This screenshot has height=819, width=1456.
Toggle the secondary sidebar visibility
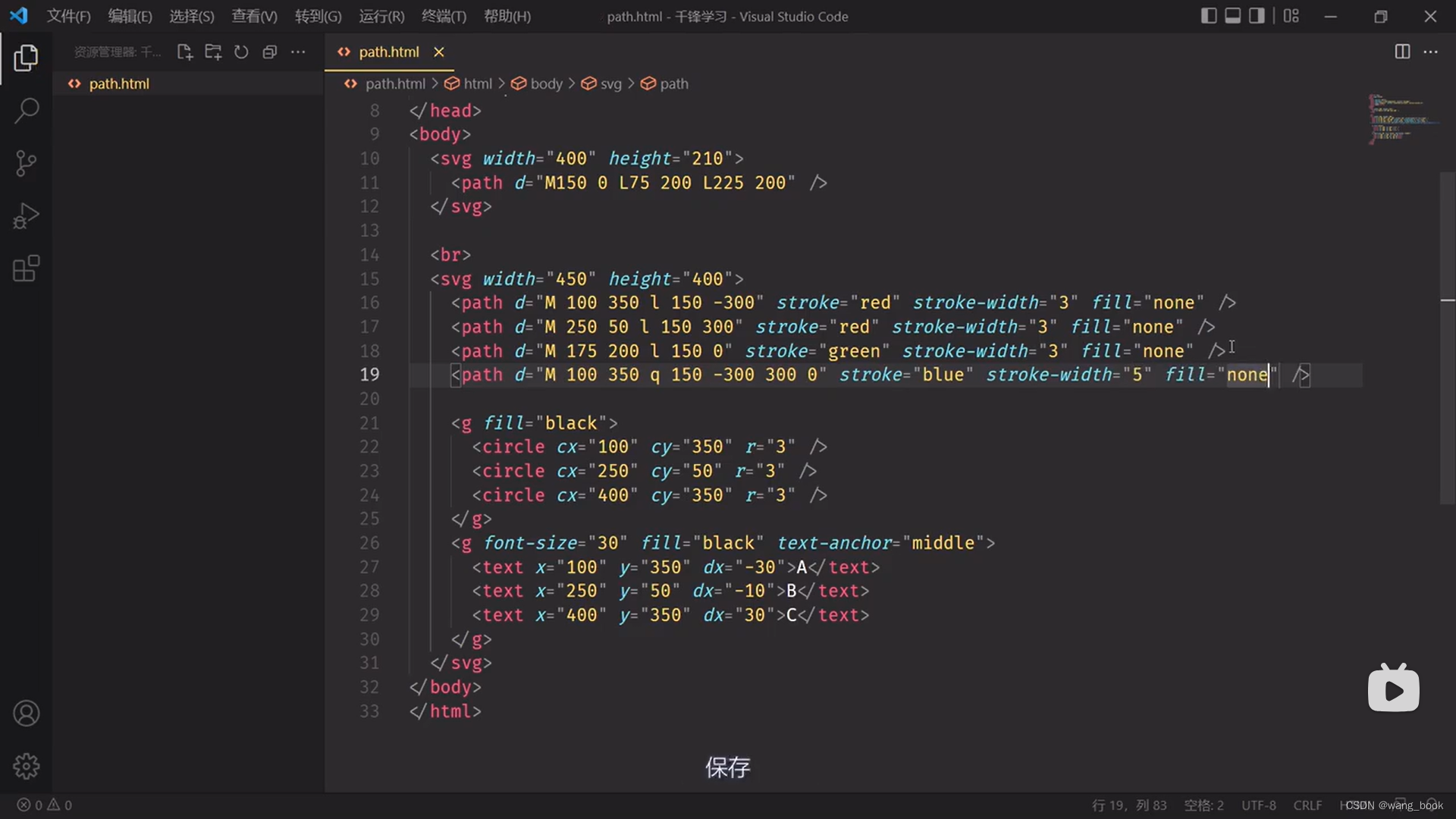[x=1257, y=16]
